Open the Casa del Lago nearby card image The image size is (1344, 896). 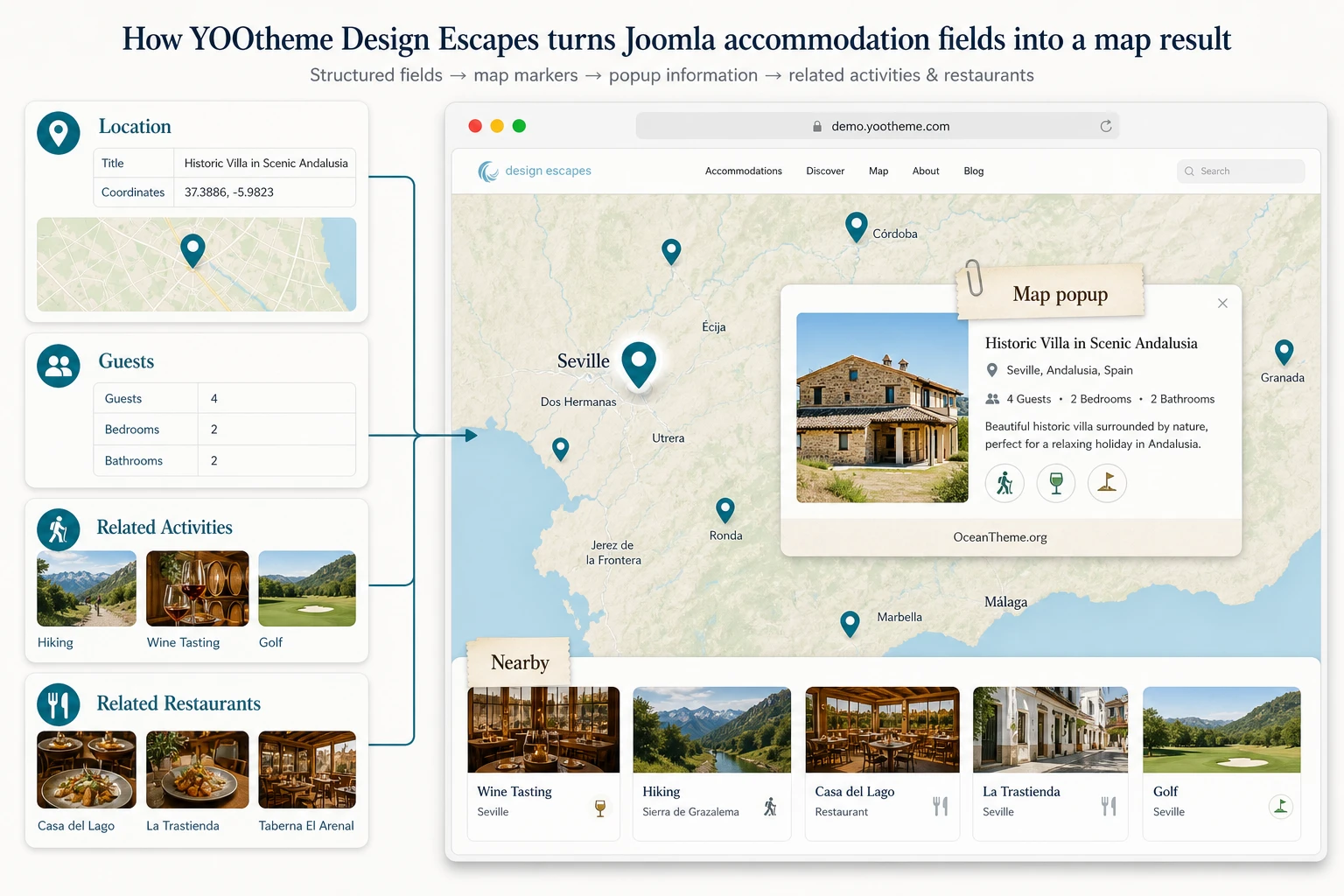[x=882, y=730]
